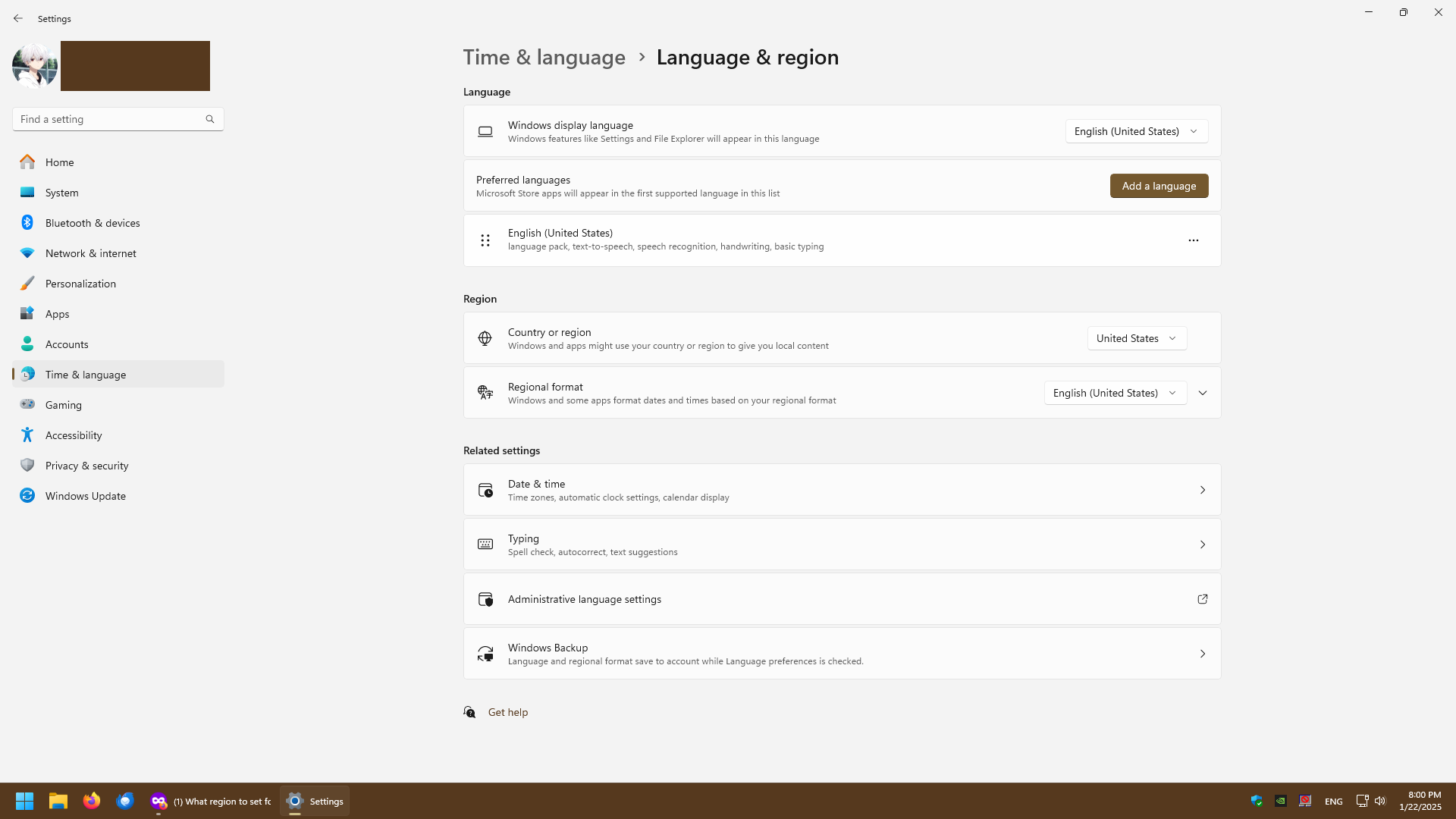Select Personalization in the sidebar
Image resolution: width=1456 pixels, height=819 pixels.
click(x=118, y=284)
